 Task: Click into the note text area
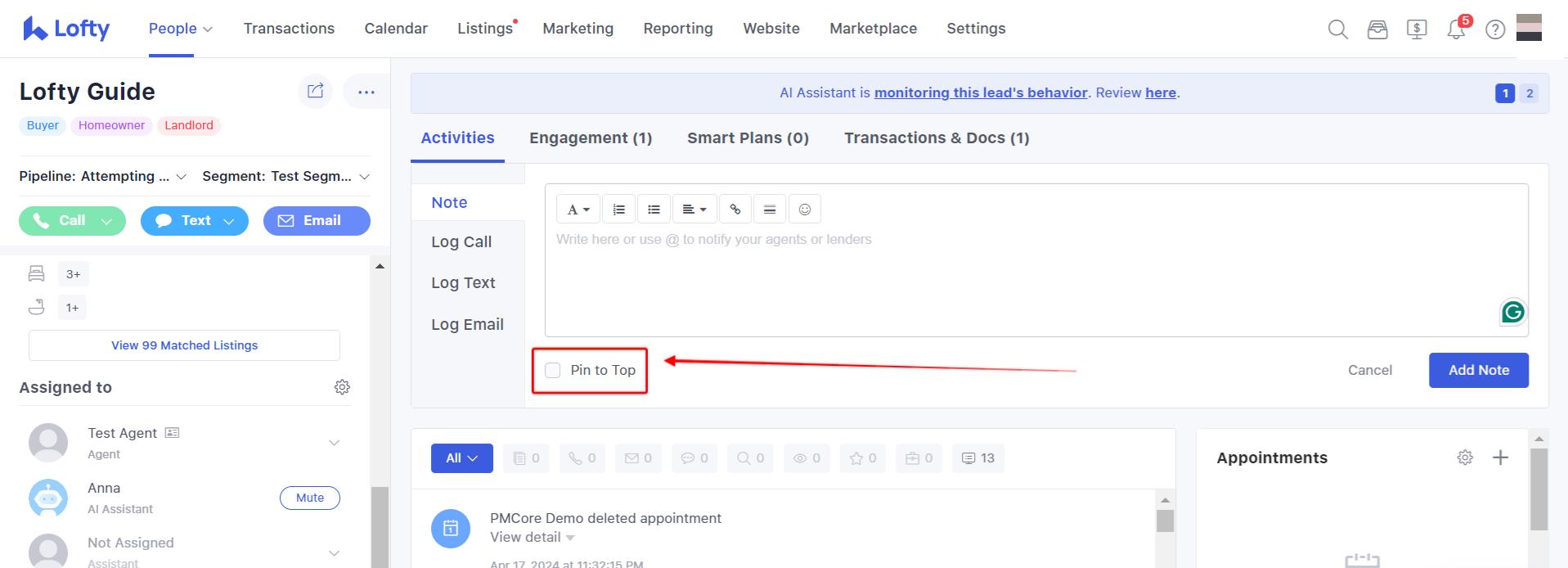coord(1036,281)
